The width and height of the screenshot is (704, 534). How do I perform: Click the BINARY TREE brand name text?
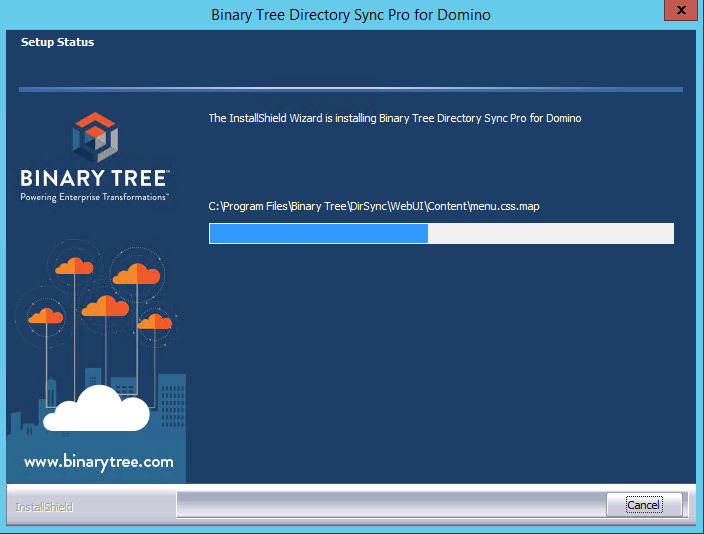(95, 178)
